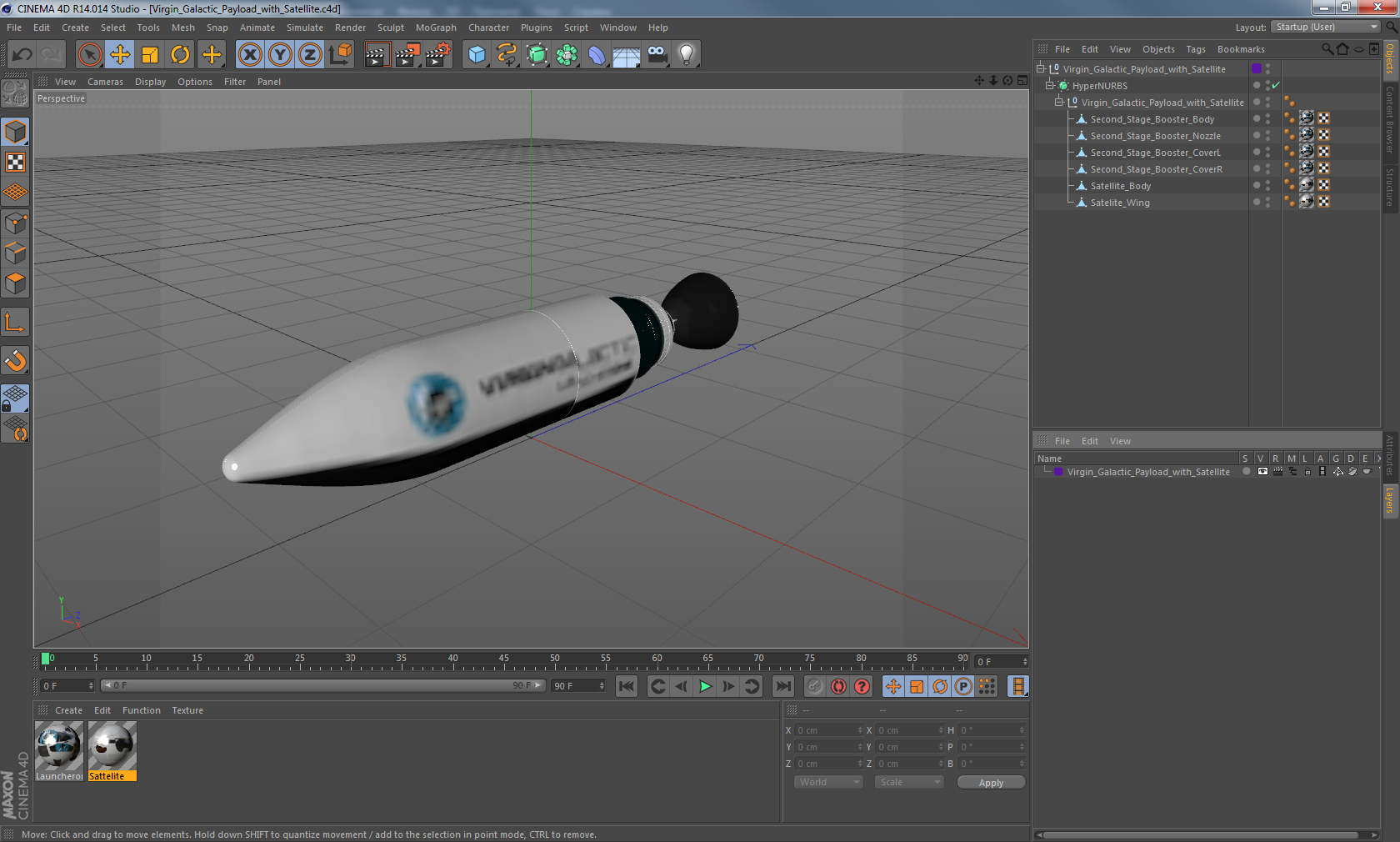
Task: Select the Live Selection tool
Action: click(x=89, y=55)
